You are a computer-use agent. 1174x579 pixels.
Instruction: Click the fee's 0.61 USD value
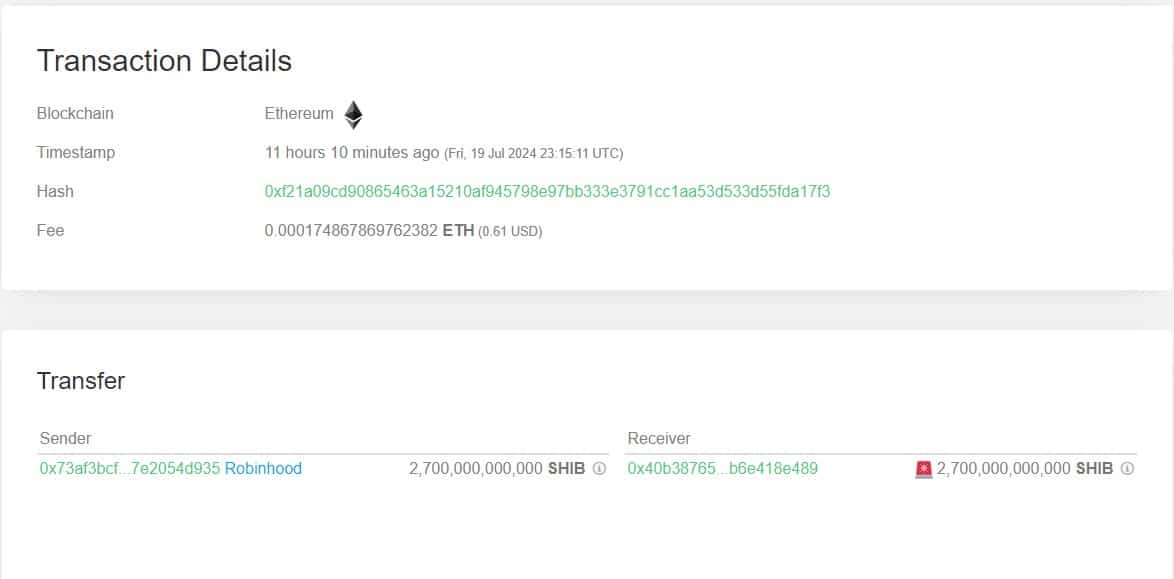(510, 231)
